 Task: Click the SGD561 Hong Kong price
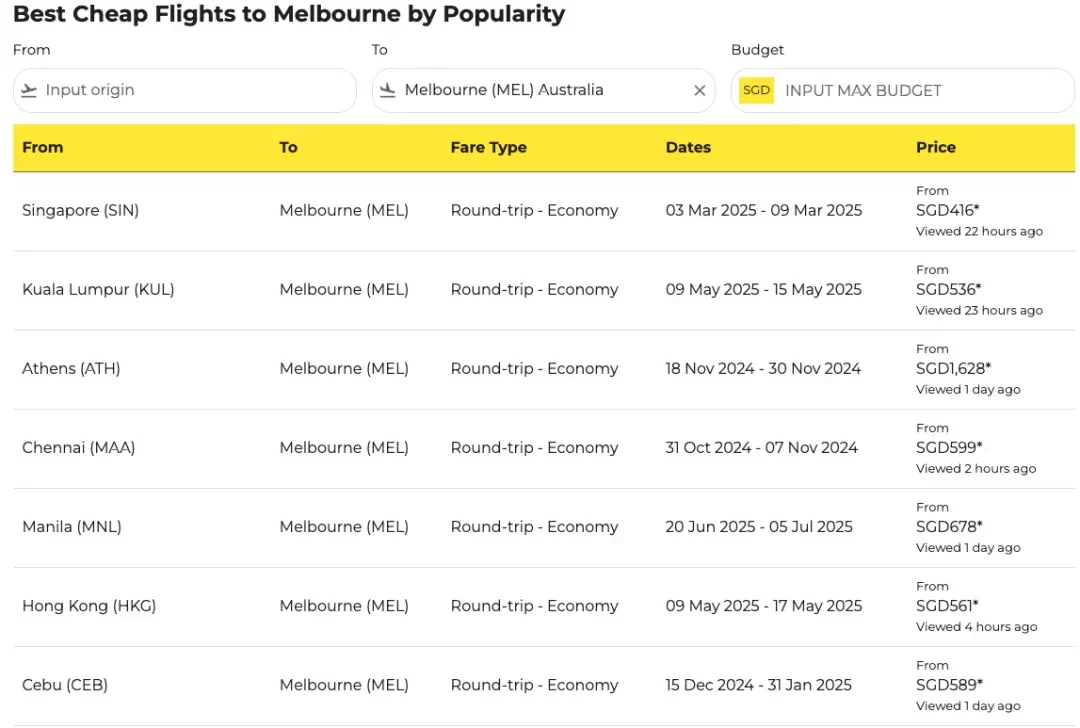946,605
